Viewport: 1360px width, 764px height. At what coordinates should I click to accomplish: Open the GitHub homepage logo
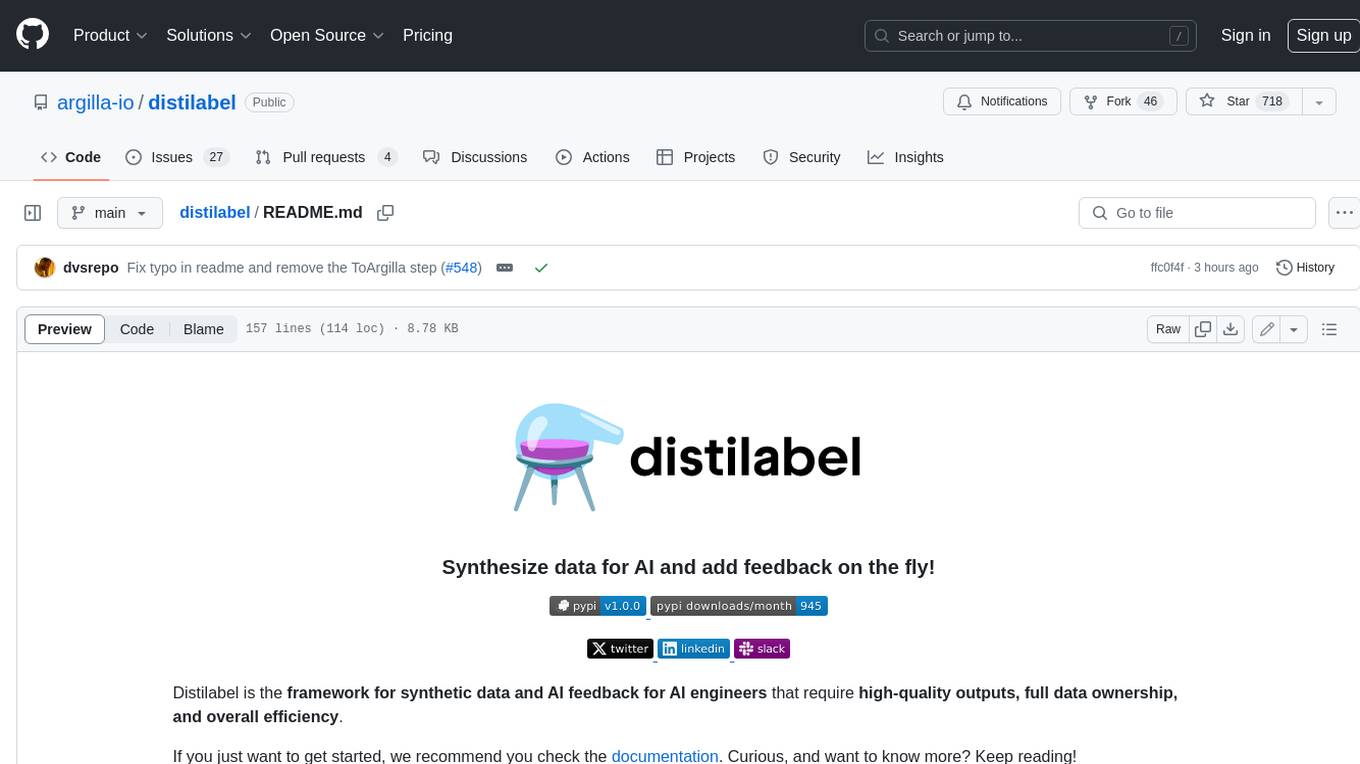tap(33, 35)
